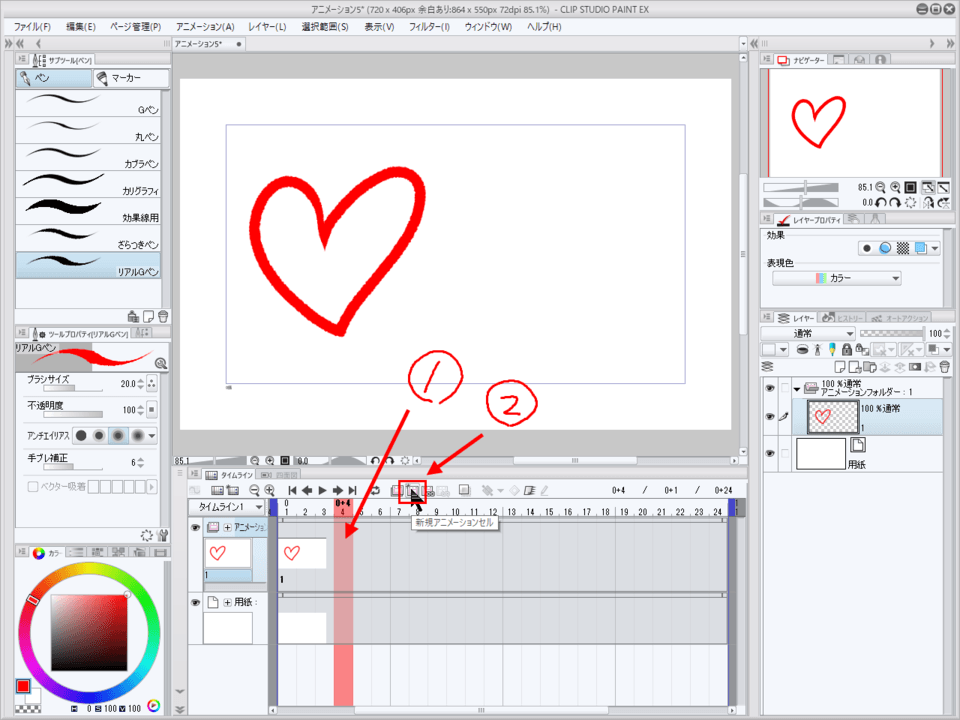The height and width of the screenshot is (720, 960).
Task: Open the タイムライン1 dropdown
Action: pos(227,507)
